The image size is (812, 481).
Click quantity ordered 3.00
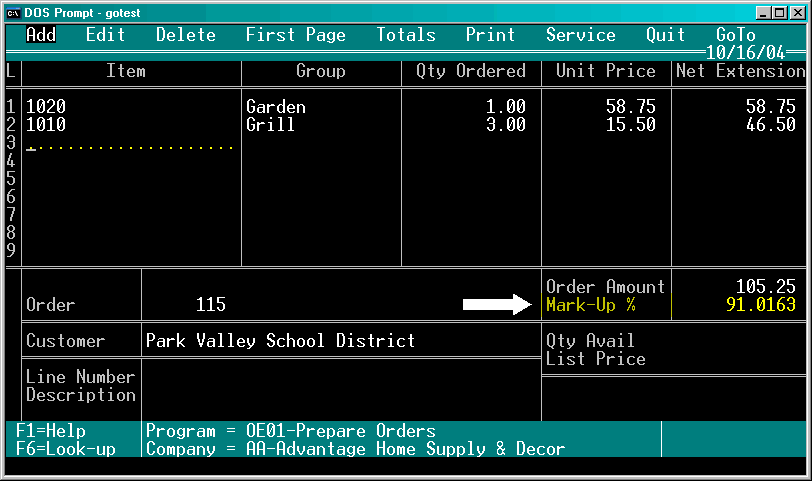click(505, 124)
